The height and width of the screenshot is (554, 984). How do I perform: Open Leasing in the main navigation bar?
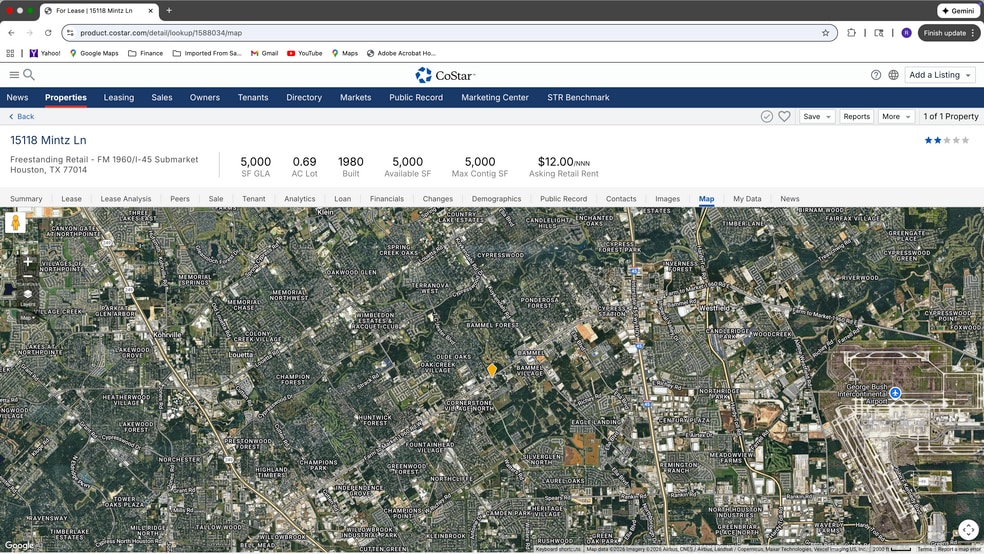[x=118, y=98]
